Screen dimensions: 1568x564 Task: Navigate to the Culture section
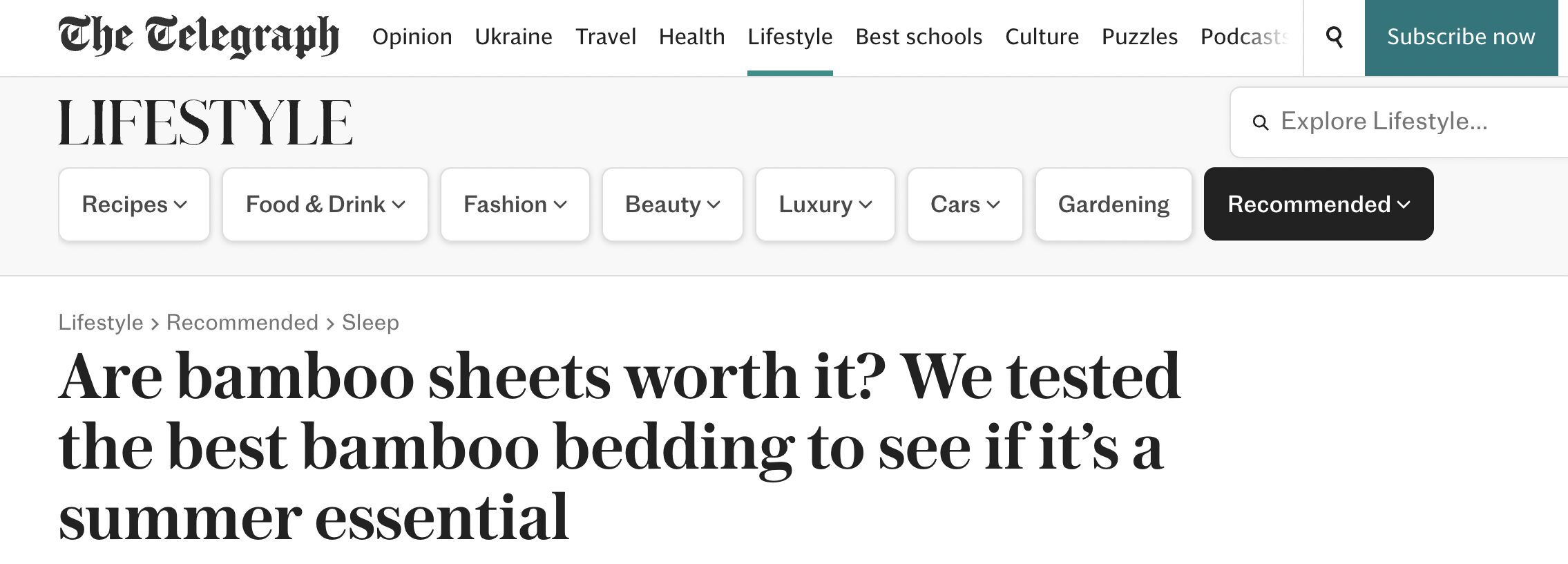tap(1041, 37)
